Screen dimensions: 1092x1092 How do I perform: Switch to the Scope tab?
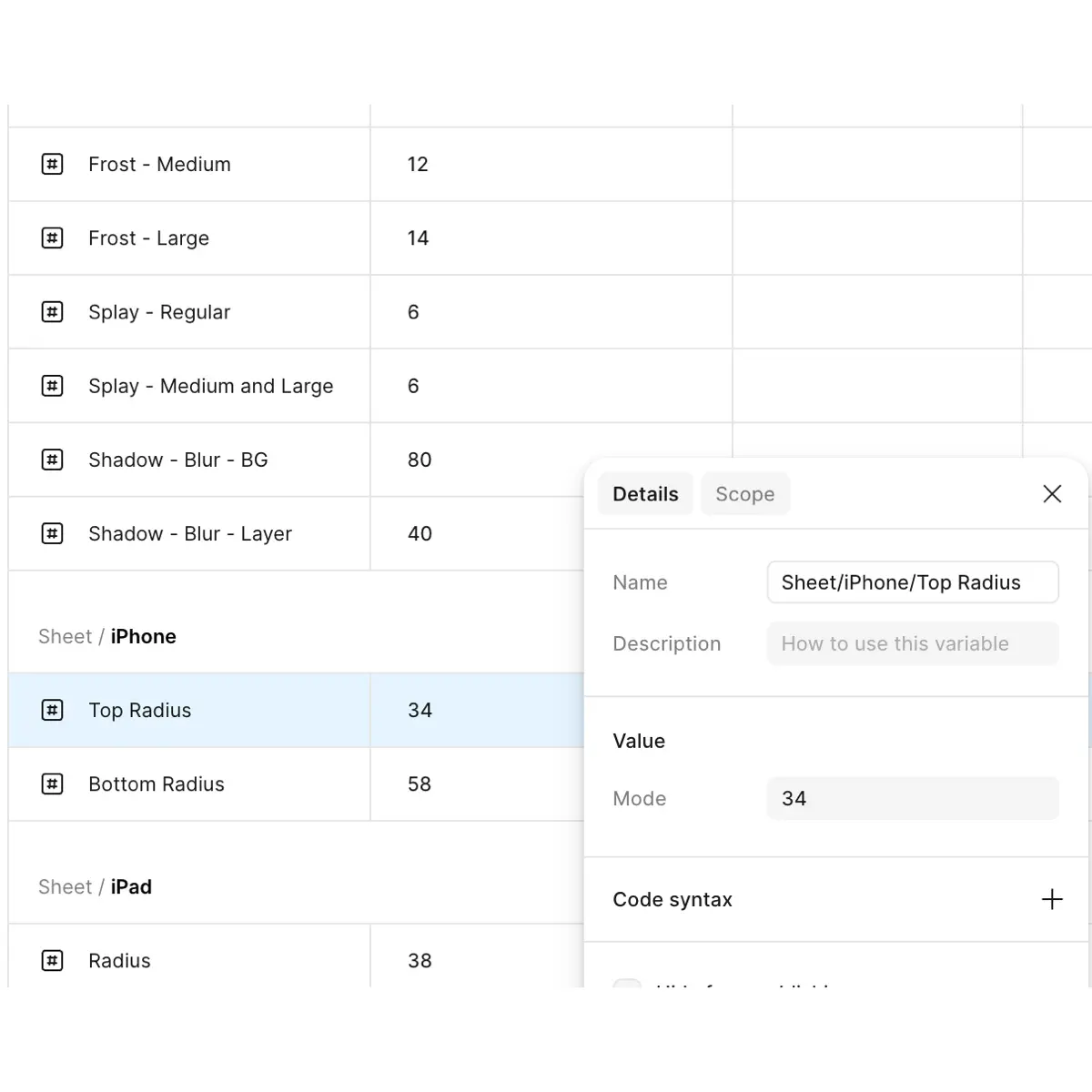coord(745,494)
